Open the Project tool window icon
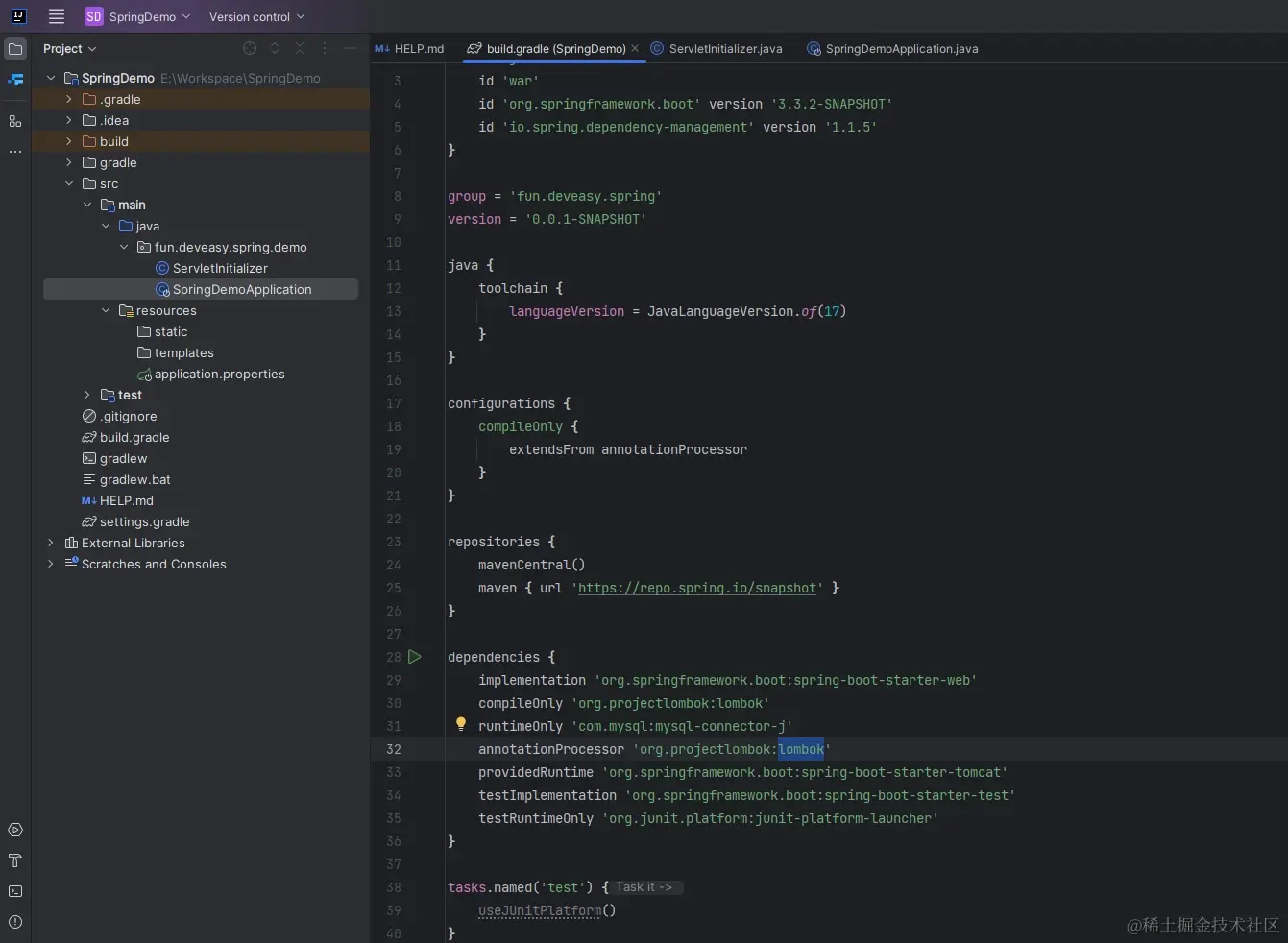 click(x=15, y=49)
